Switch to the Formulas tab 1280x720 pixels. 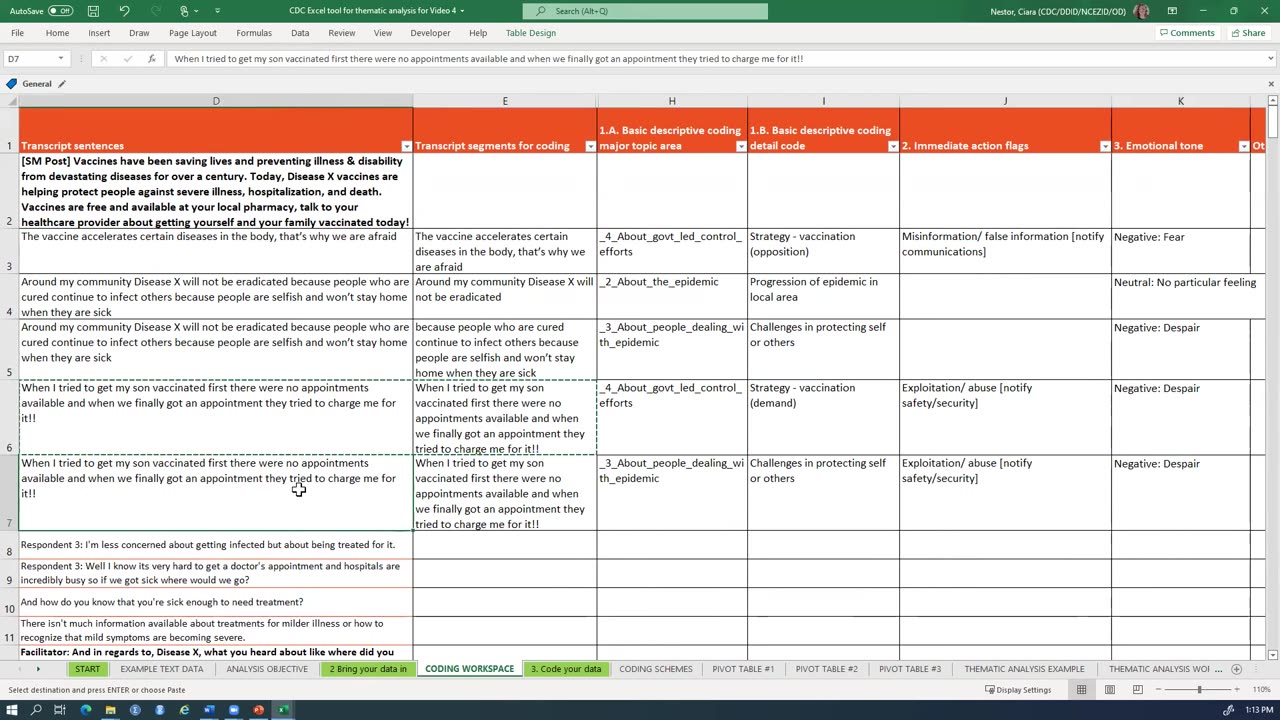pos(254,33)
